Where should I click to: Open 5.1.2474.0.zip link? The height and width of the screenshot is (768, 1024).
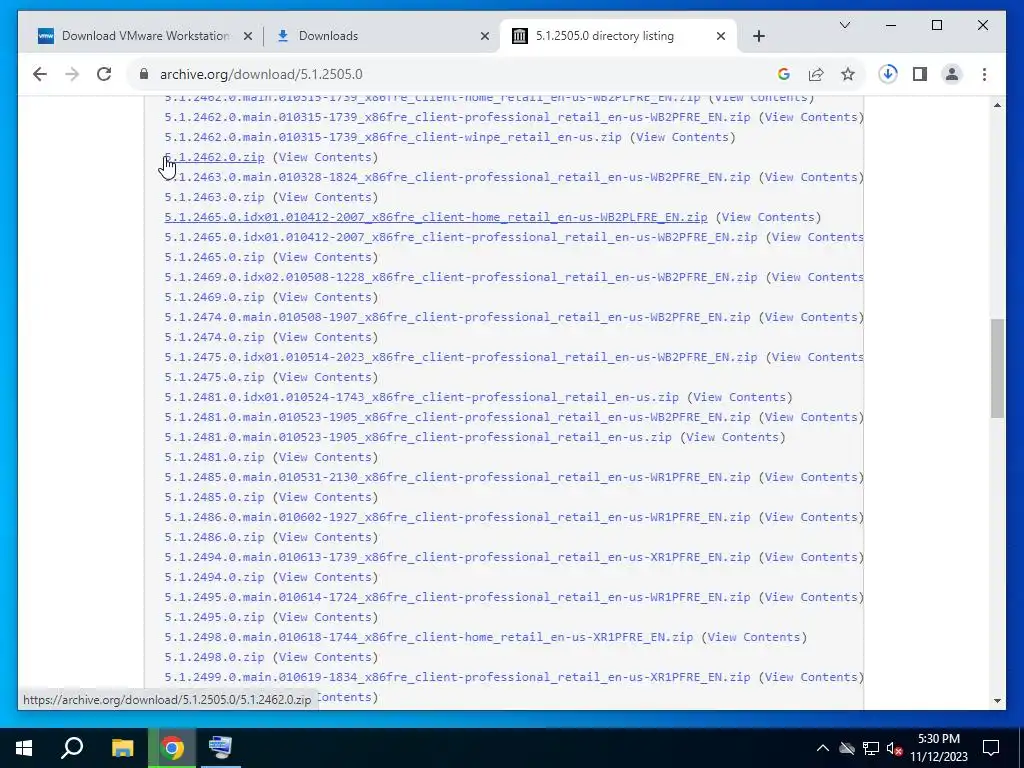coord(214,337)
